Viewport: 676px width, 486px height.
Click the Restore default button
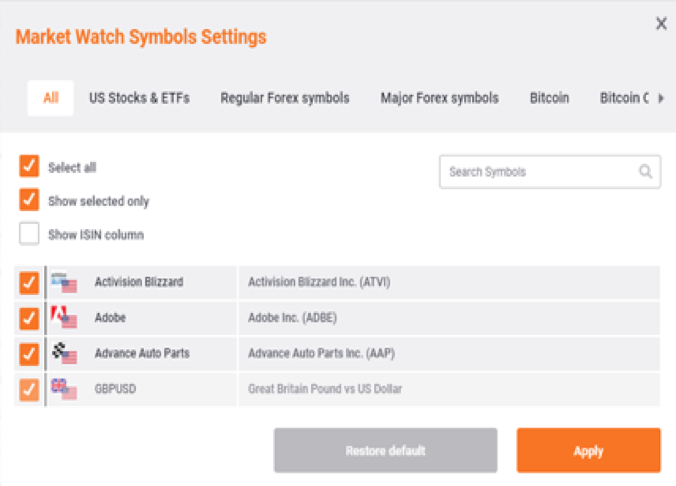(x=385, y=451)
